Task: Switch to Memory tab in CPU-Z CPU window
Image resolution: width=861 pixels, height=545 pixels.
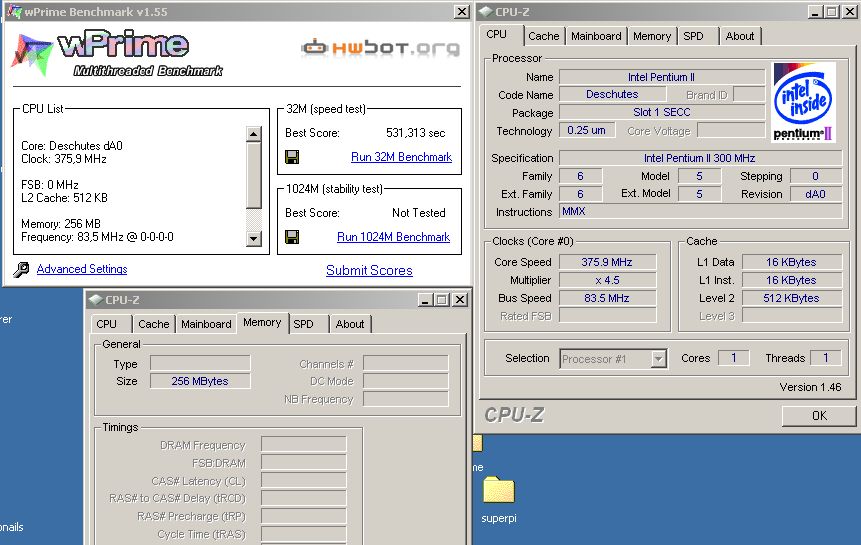Action: [x=652, y=36]
